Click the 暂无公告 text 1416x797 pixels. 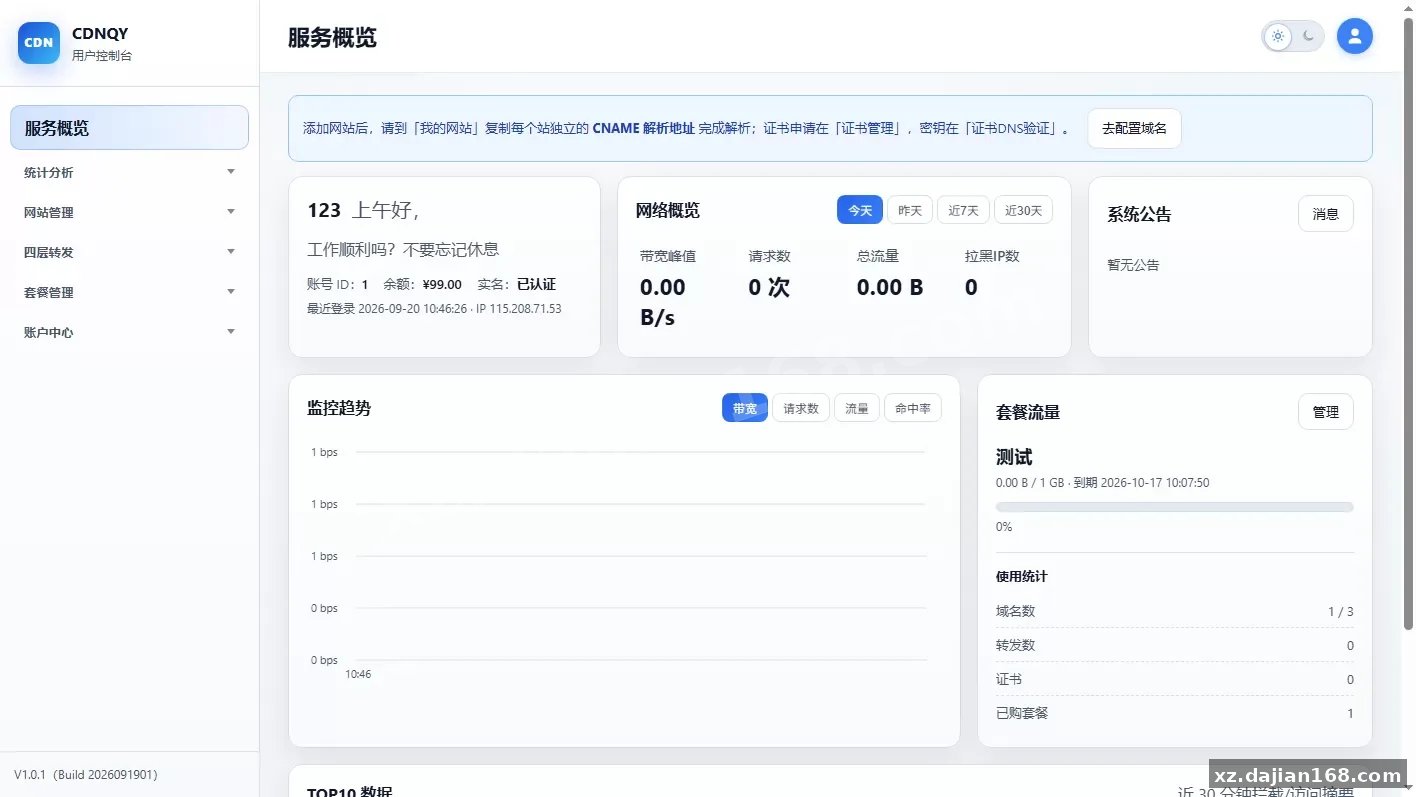[1133, 265]
